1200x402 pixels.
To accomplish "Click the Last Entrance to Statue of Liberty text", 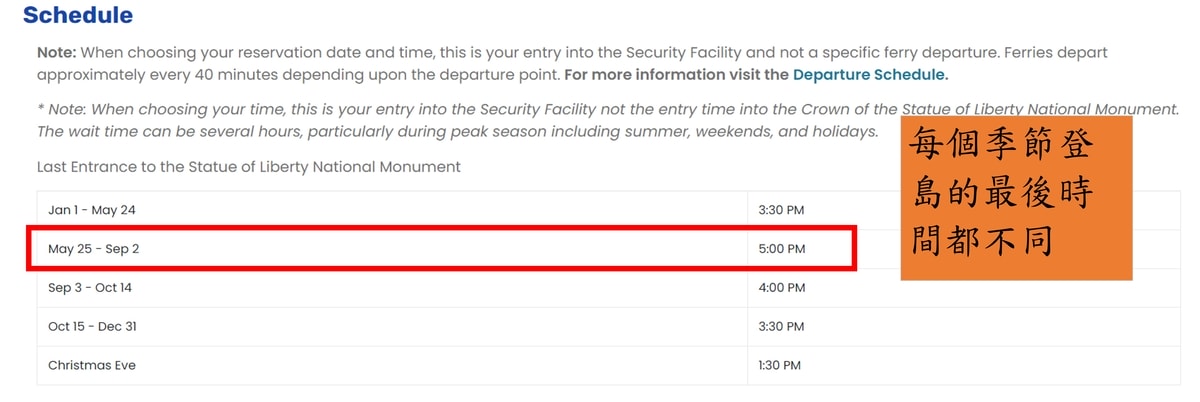I will tap(249, 167).
